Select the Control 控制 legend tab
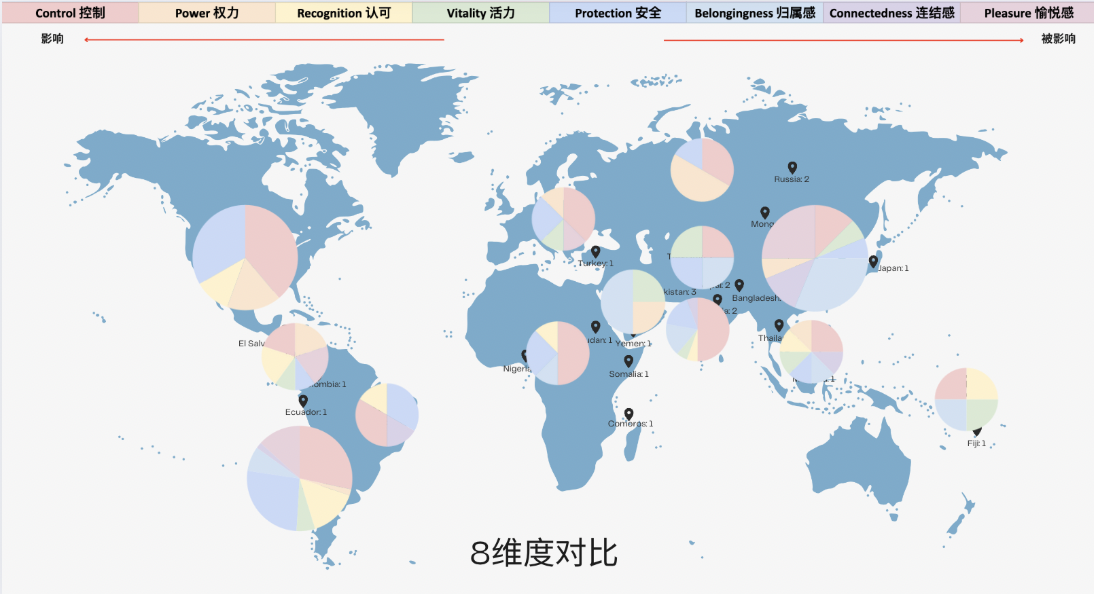The image size is (1094, 594). click(x=70, y=13)
